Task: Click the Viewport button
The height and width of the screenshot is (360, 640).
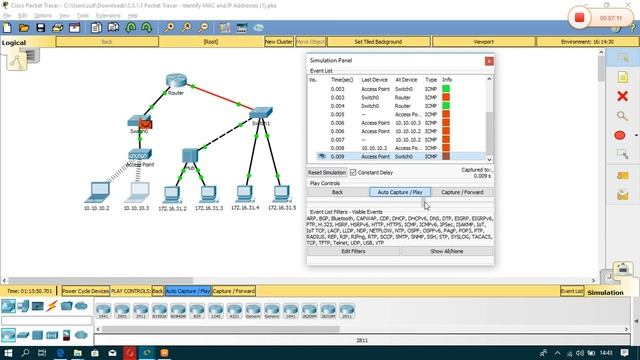Action: pyautogui.click(x=484, y=42)
